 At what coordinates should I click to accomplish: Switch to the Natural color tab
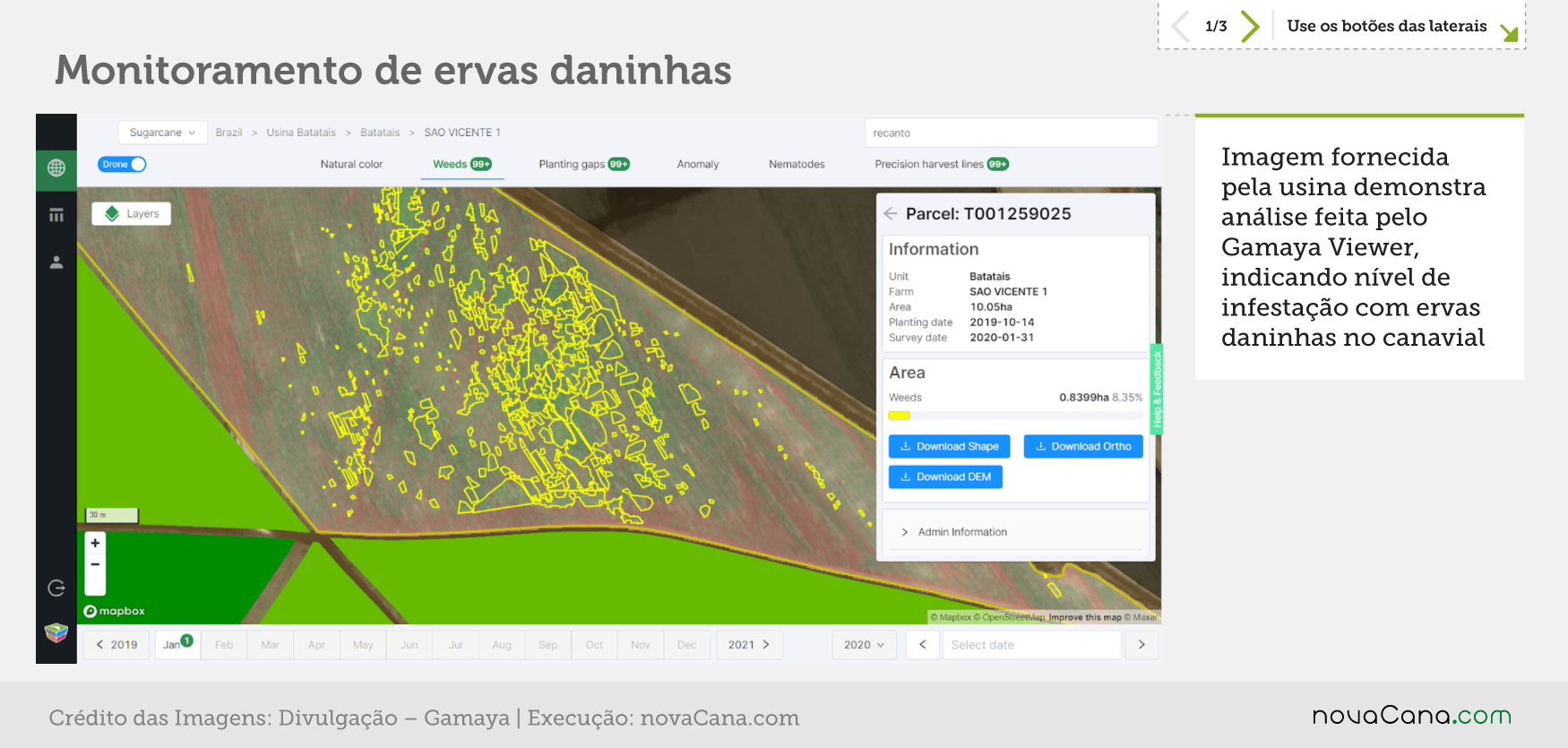[351, 164]
